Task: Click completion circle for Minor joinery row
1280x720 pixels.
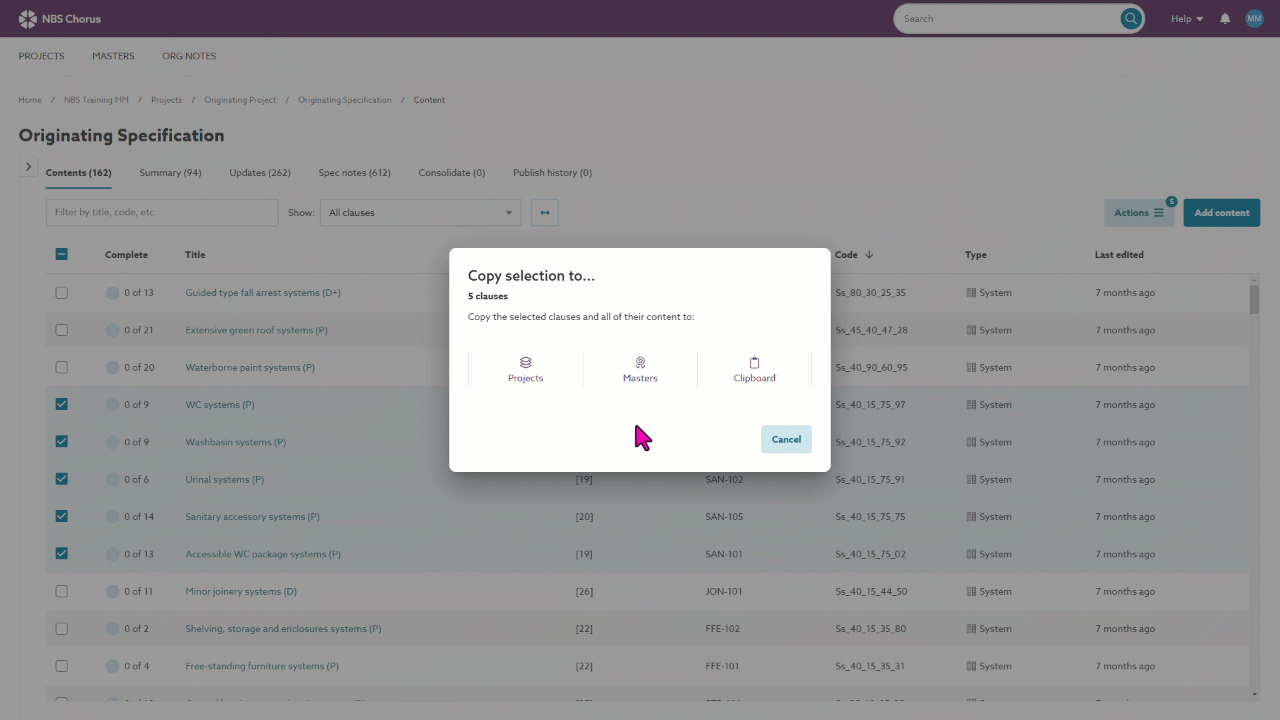Action: tap(112, 591)
